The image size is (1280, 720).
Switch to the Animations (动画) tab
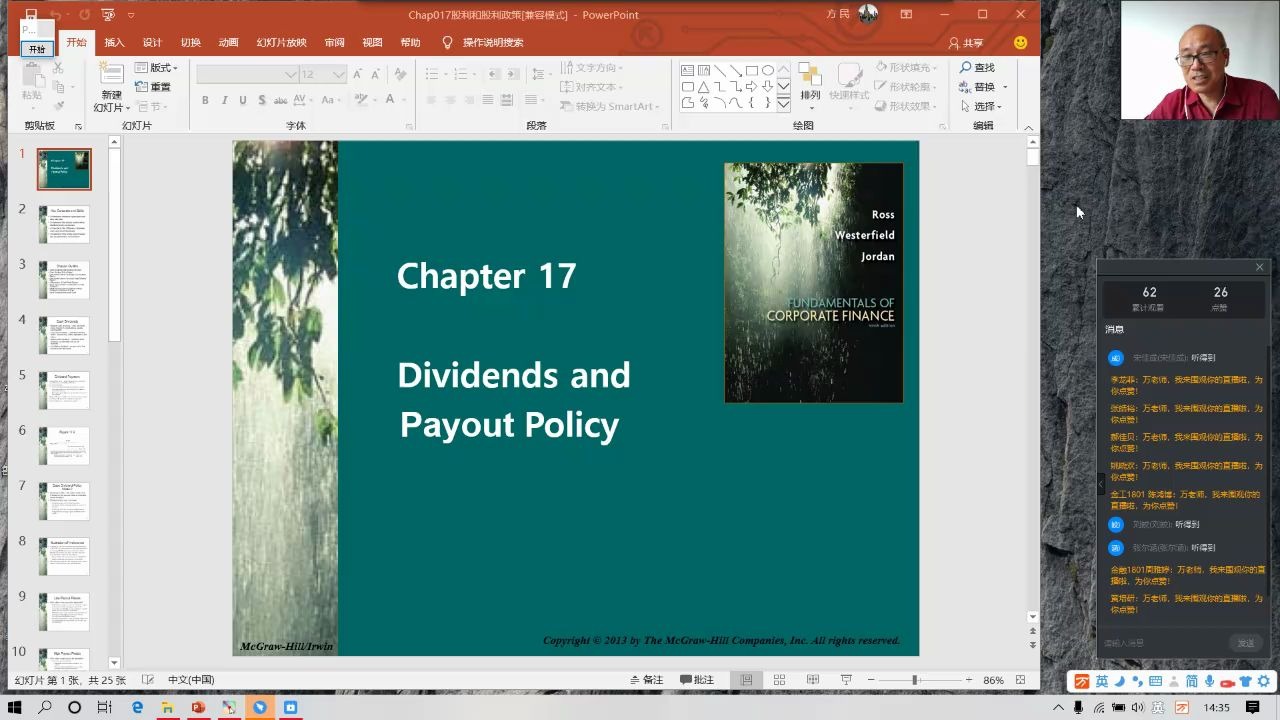228,43
